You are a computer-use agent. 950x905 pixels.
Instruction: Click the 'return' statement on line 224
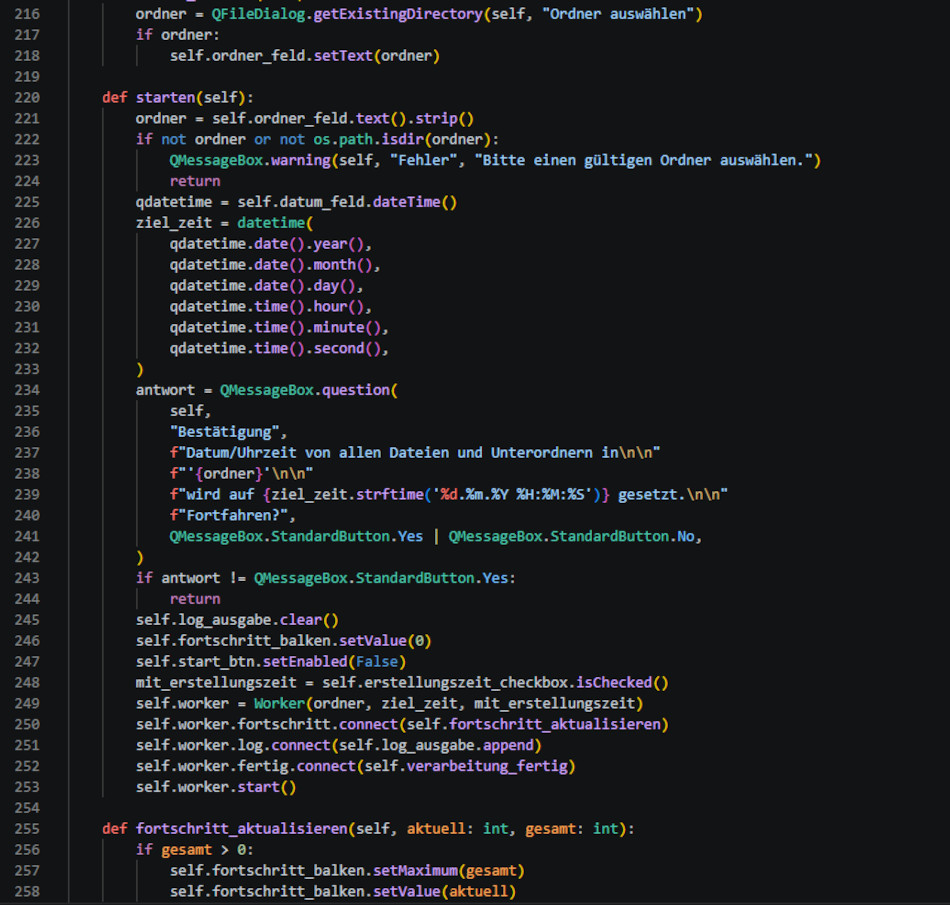pyautogui.click(x=195, y=181)
